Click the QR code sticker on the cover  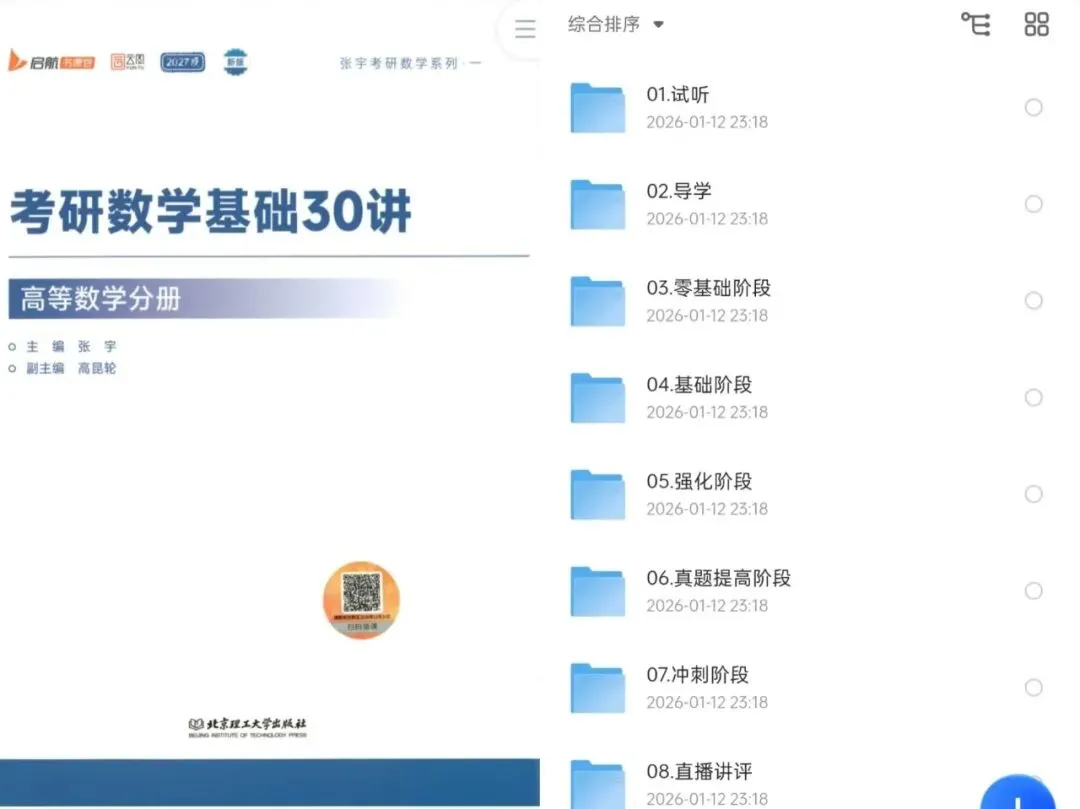pyautogui.click(x=361, y=600)
